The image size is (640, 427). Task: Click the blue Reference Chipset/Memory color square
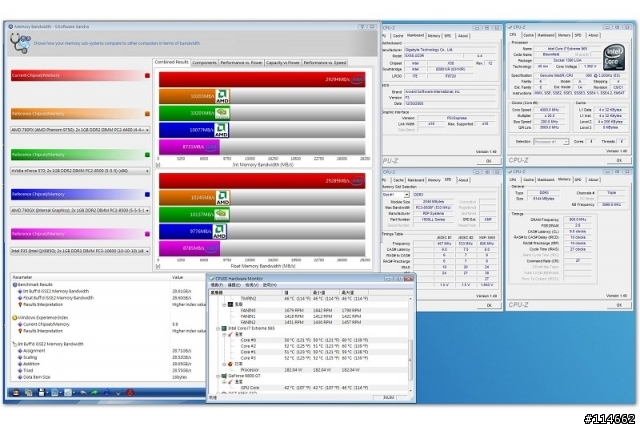[147, 194]
